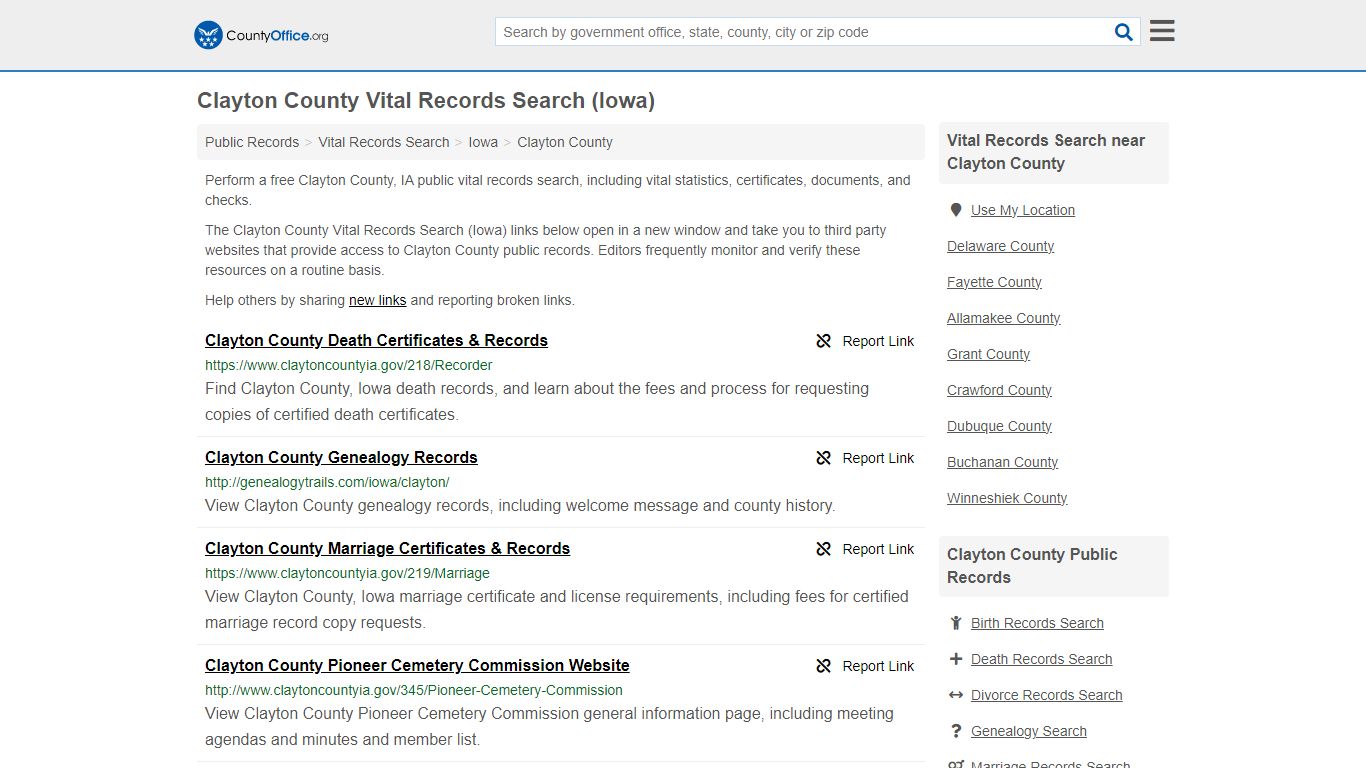1366x768 pixels.
Task: Click the arrows icon beside Divorce Records Search
Action: (956, 695)
